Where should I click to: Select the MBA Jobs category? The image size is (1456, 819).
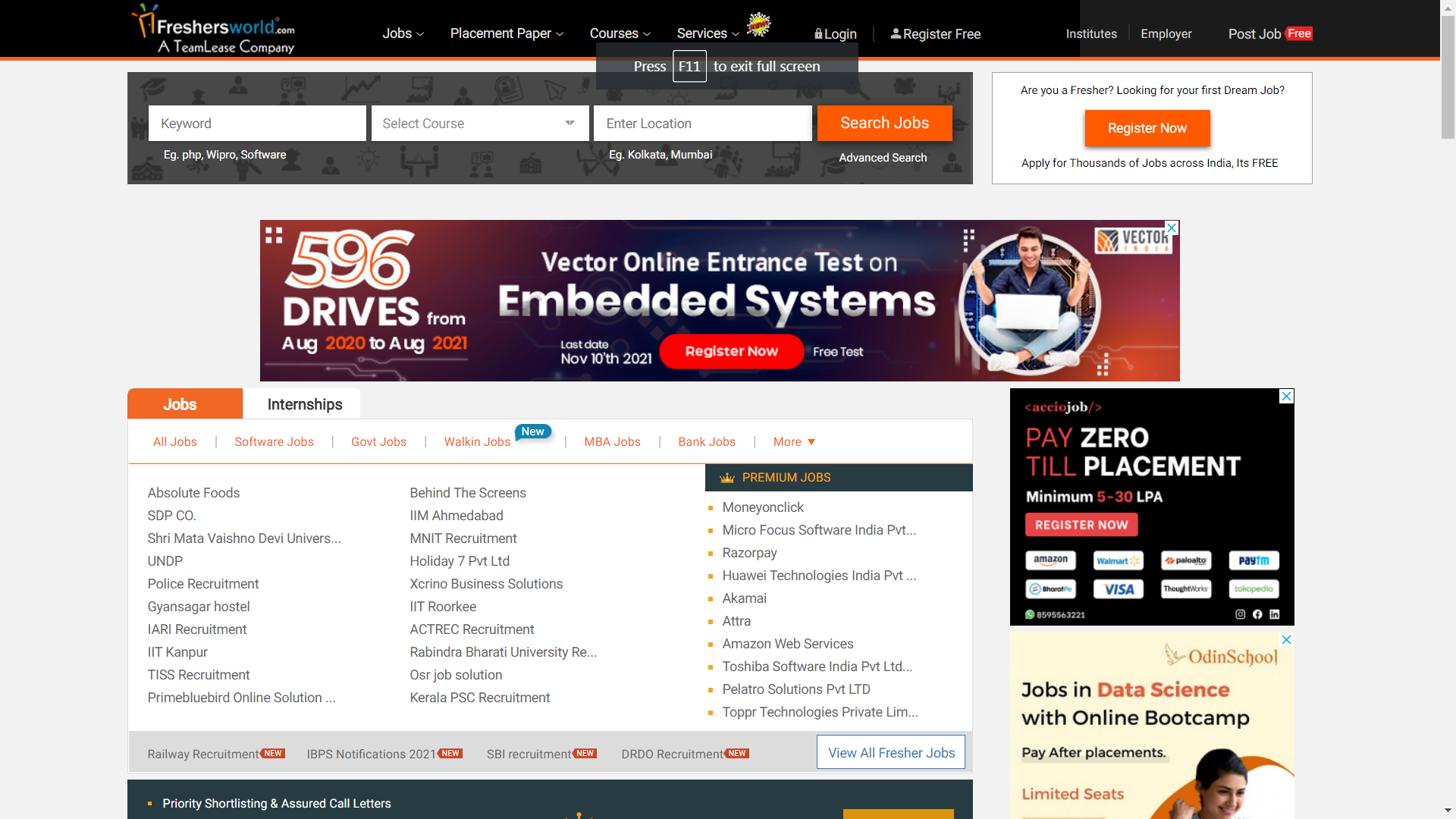[x=612, y=442]
